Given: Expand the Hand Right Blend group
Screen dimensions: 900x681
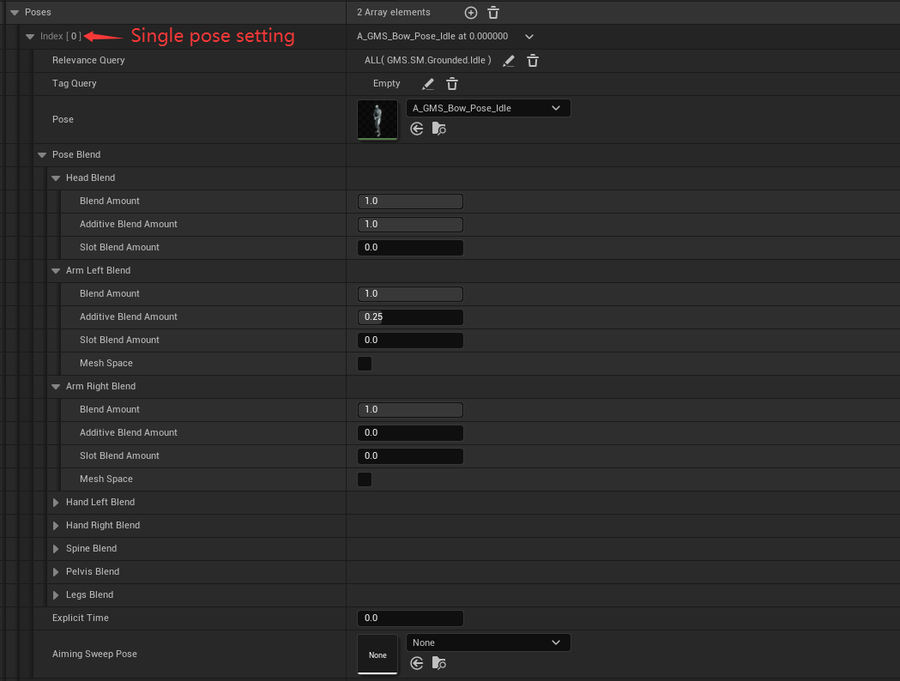Looking at the screenshot, I should coord(56,525).
